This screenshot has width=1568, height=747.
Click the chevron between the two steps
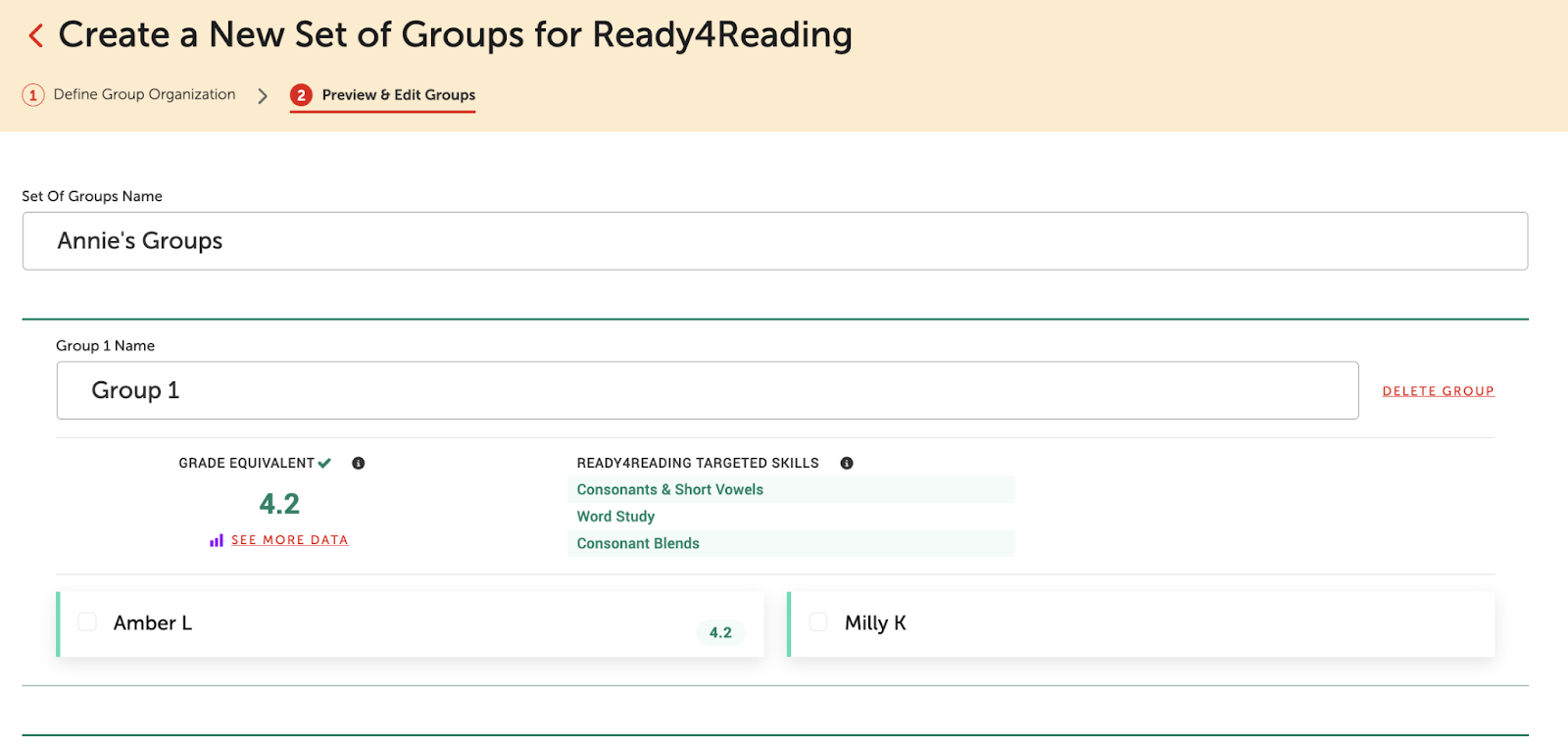(263, 95)
